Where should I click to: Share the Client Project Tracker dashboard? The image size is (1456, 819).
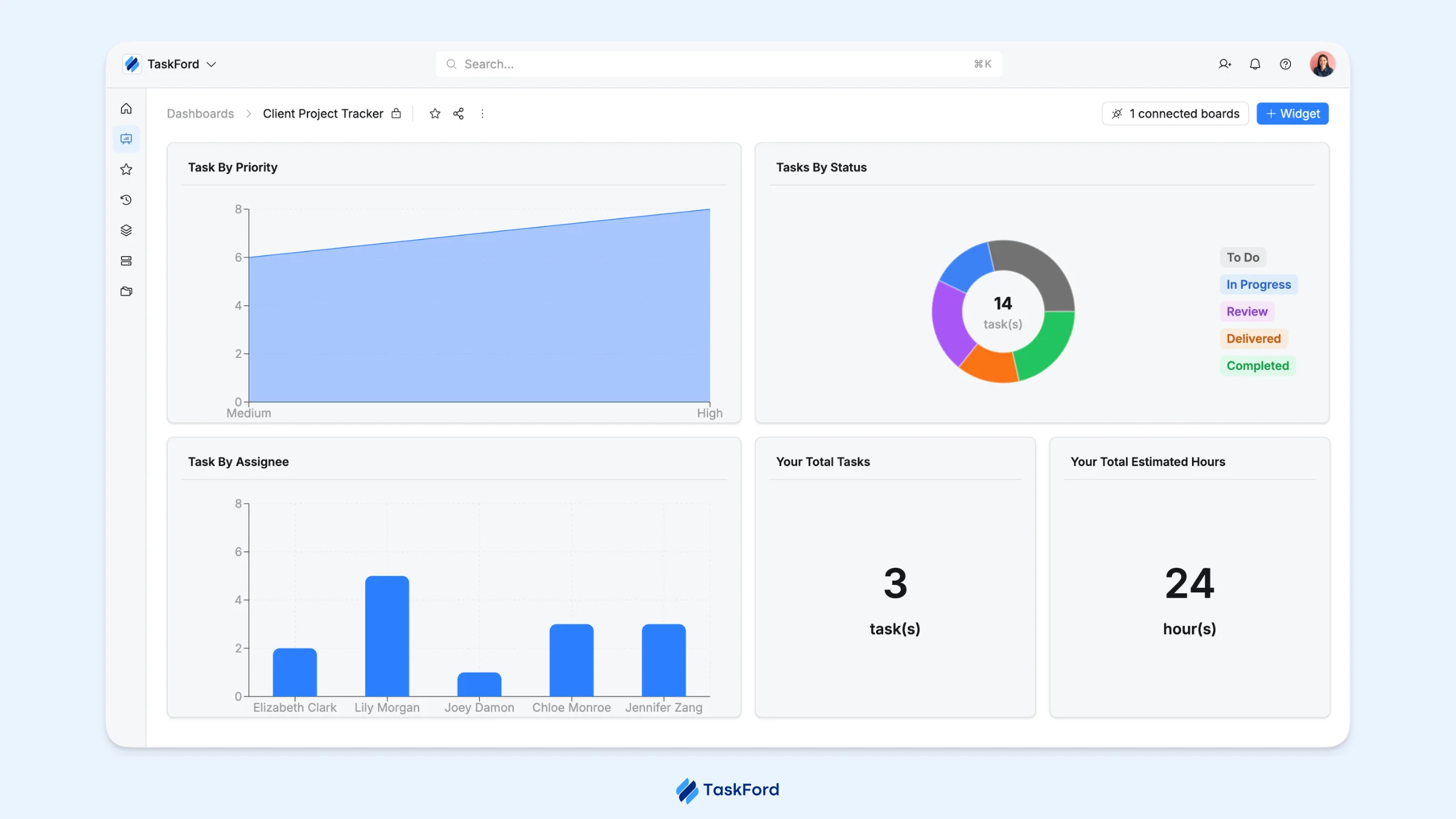[x=459, y=113]
